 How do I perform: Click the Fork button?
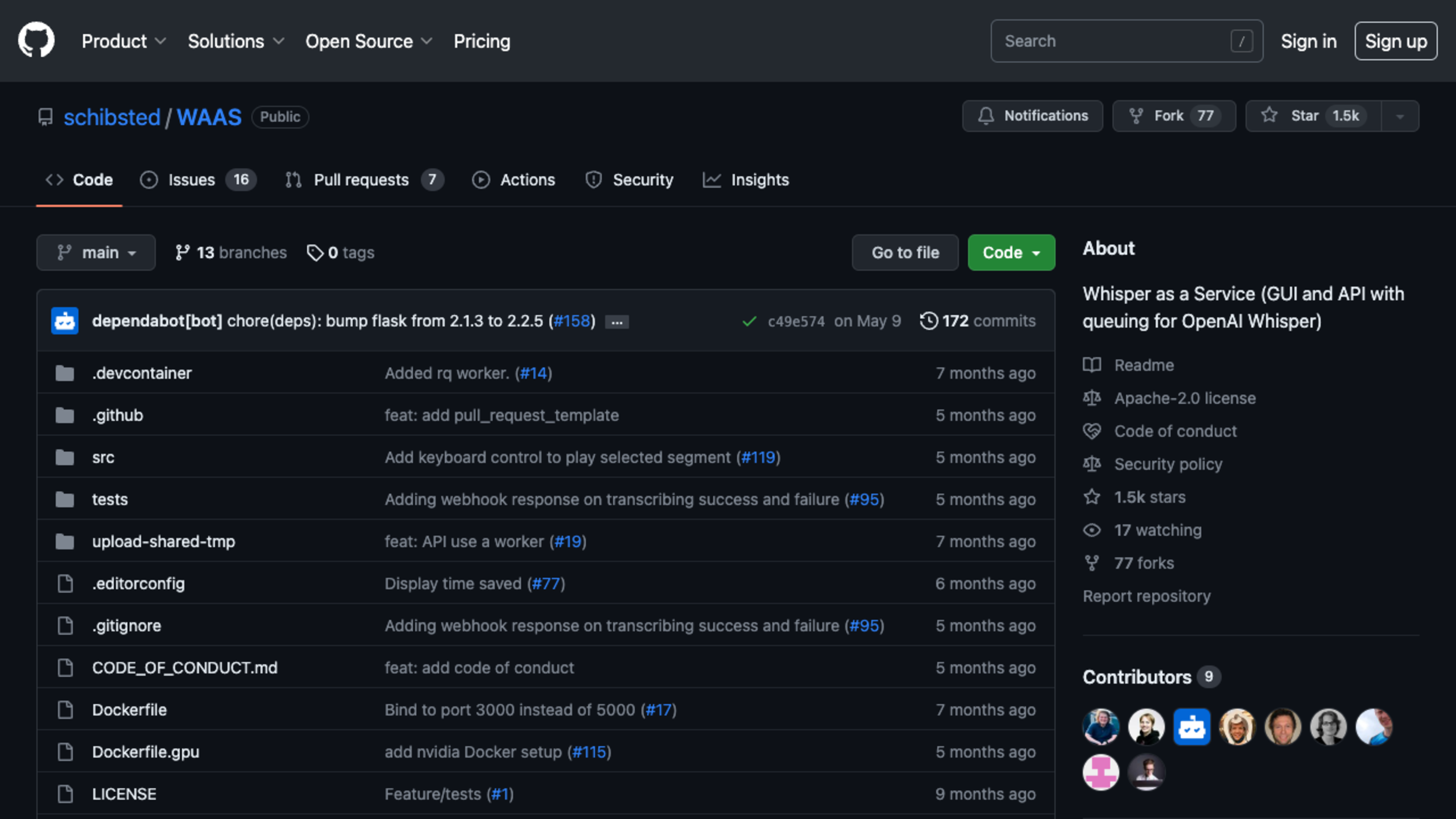(x=1175, y=116)
